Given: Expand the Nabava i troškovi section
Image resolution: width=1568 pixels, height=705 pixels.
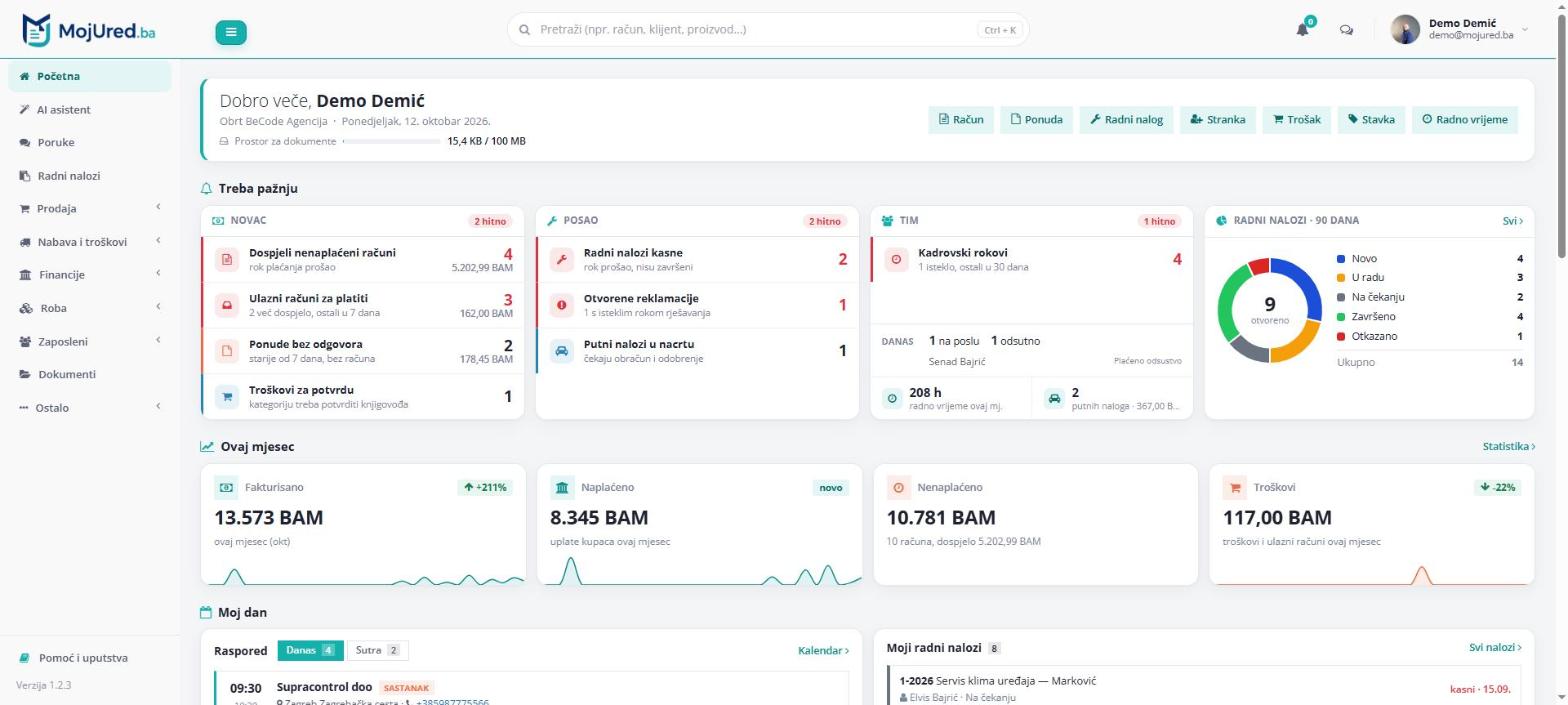Looking at the screenshot, I should pos(90,241).
